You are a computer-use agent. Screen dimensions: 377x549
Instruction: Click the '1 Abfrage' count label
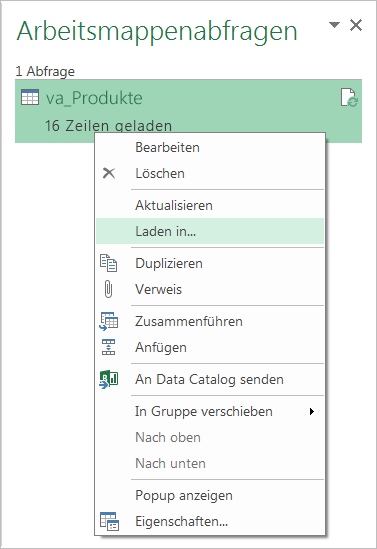[45, 71]
